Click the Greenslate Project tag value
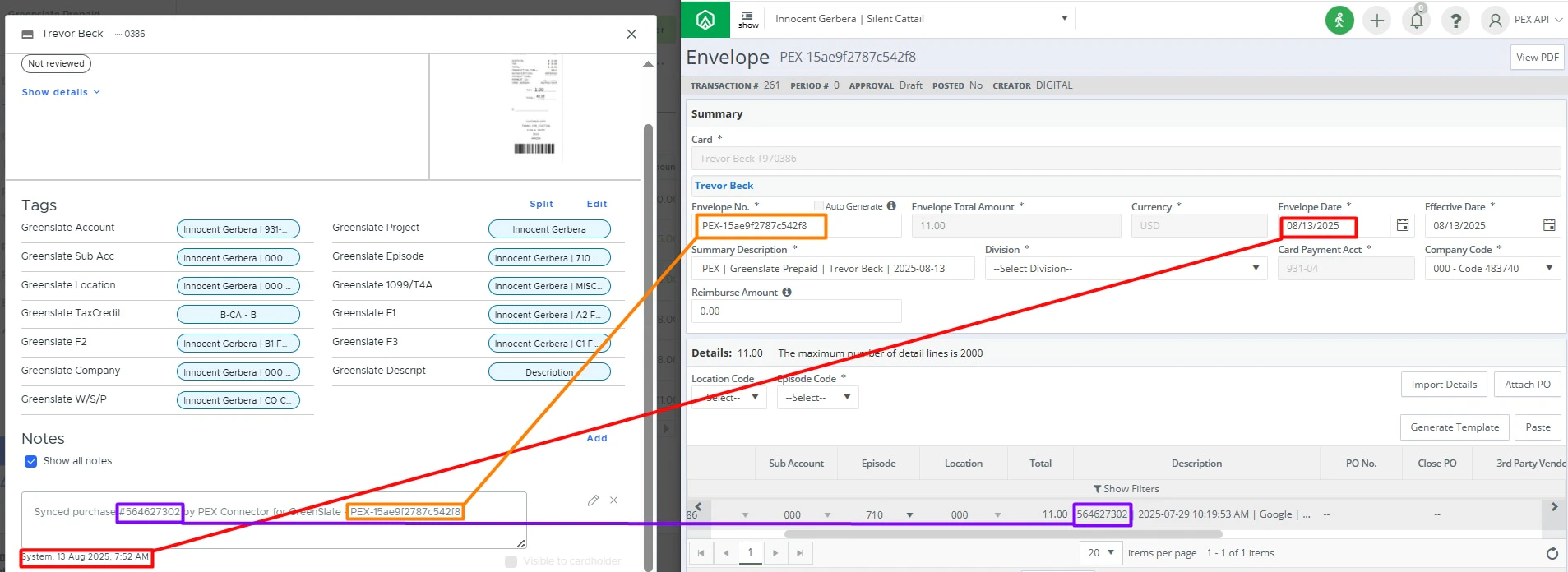 pyautogui.click(x=549, y=229)
